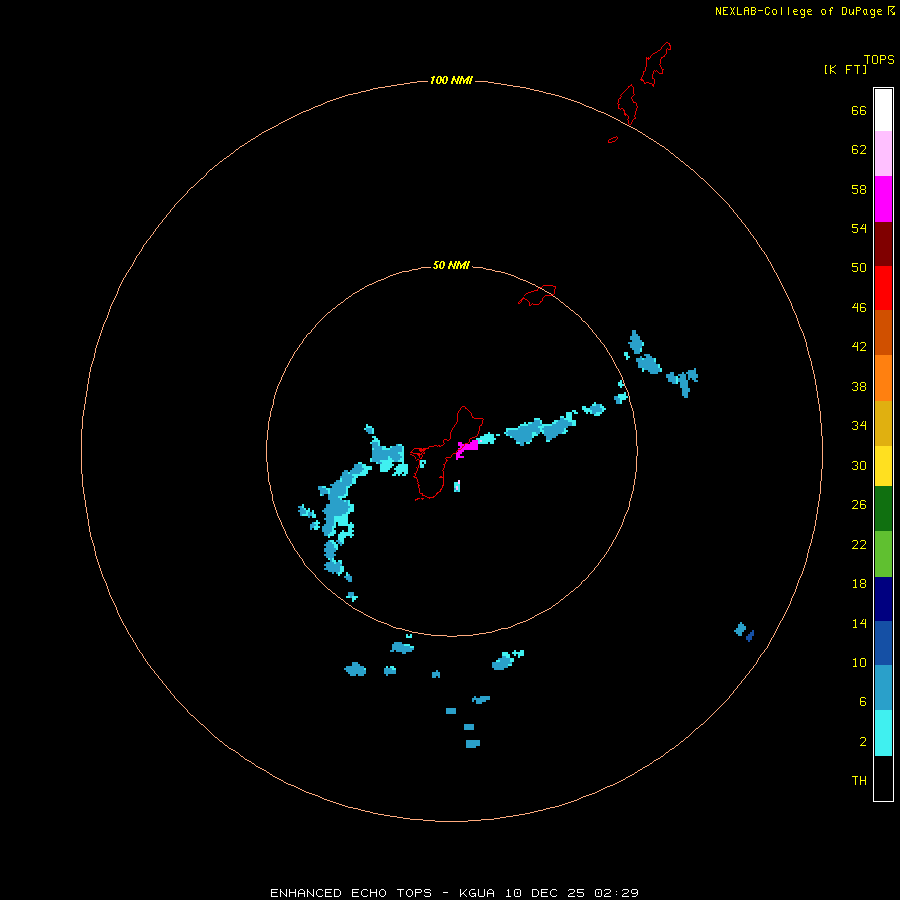This screenshot has width=900, height=900.
Task: Click the 'KGUA' station identifier
Action: [476, 893]
